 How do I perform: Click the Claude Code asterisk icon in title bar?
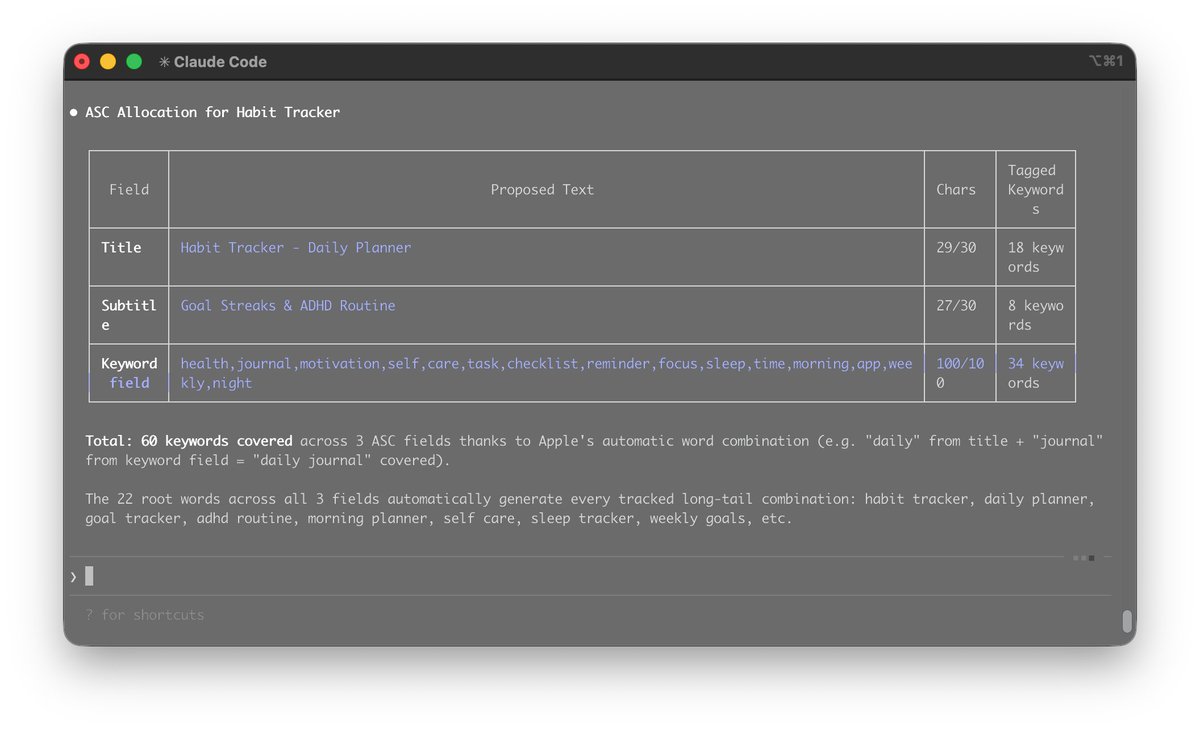(x=164, y=62)
